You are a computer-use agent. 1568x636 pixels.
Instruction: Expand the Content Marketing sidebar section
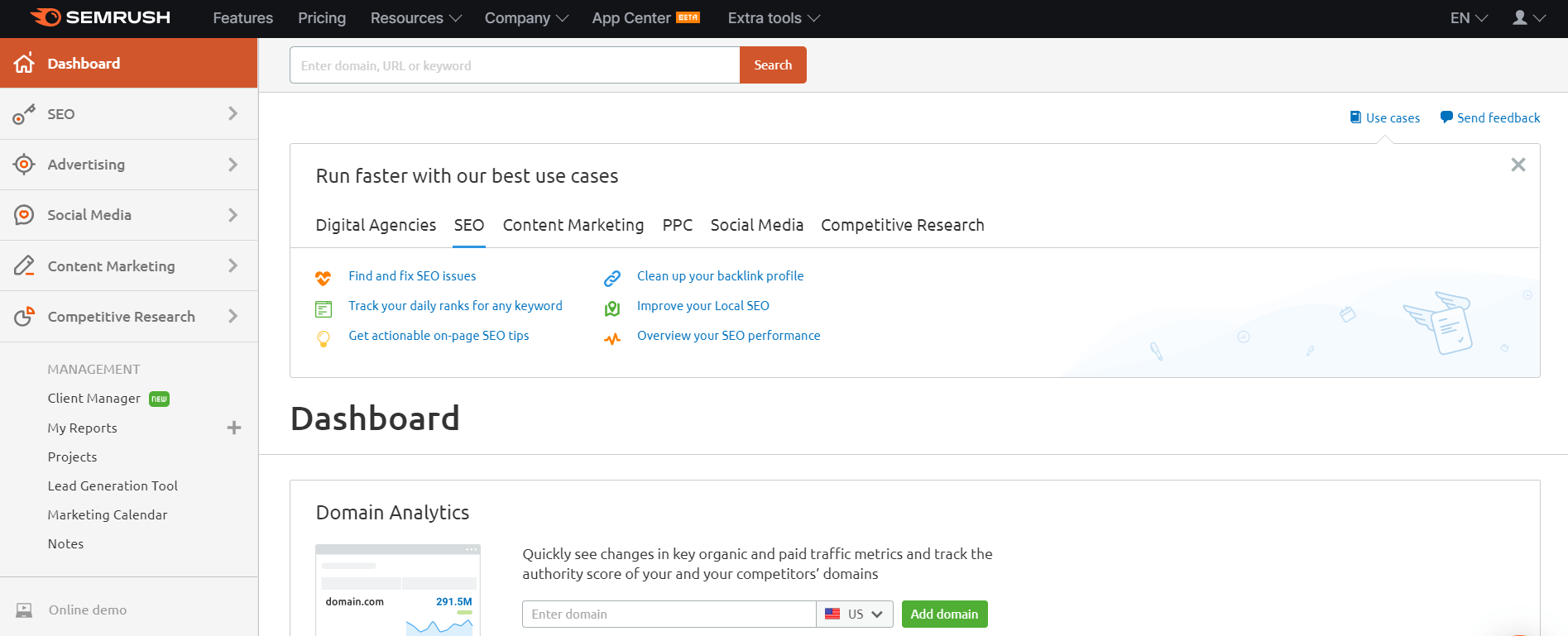(233, 265)
